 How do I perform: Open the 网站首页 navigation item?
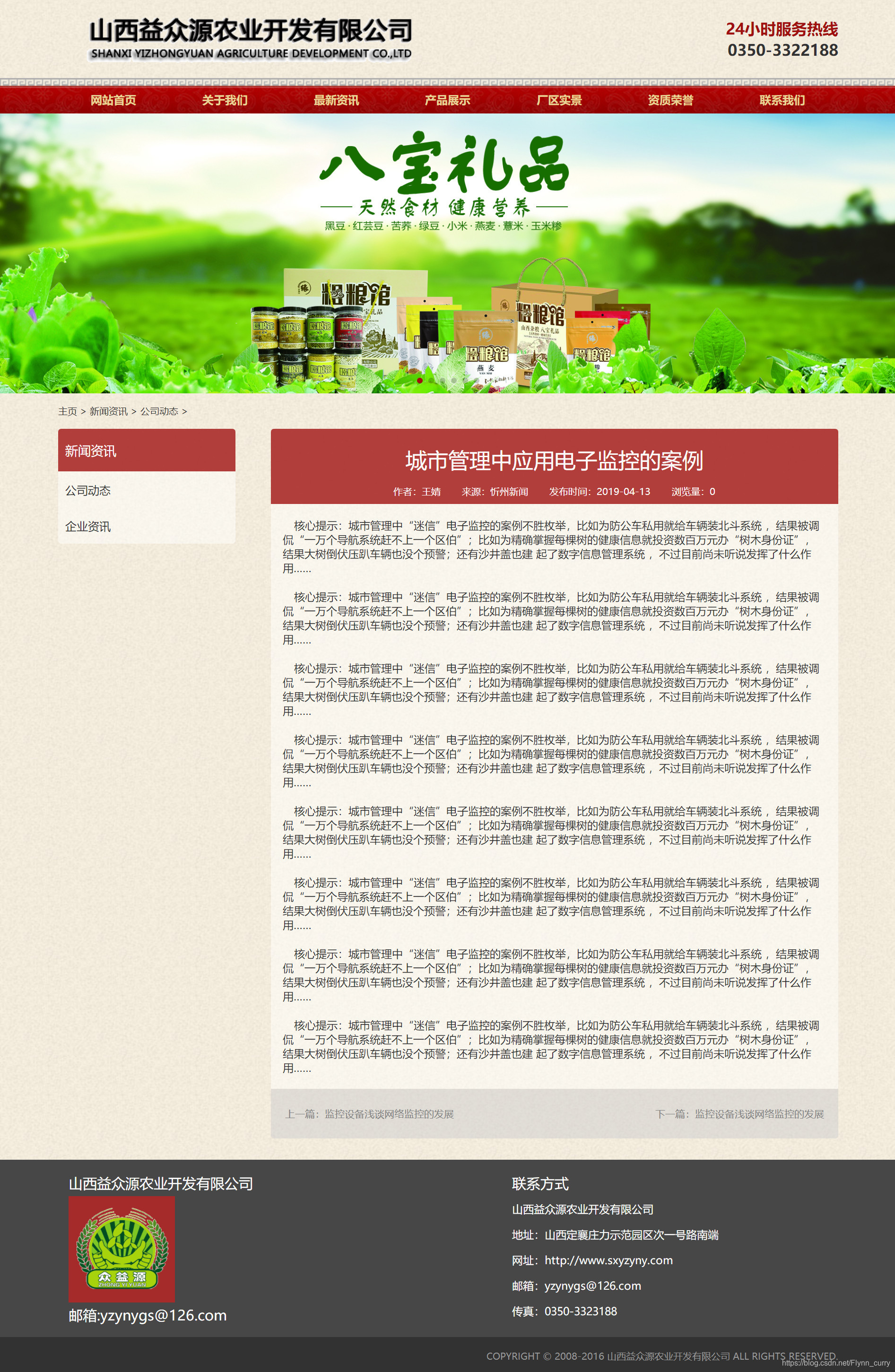click(113, 100)
